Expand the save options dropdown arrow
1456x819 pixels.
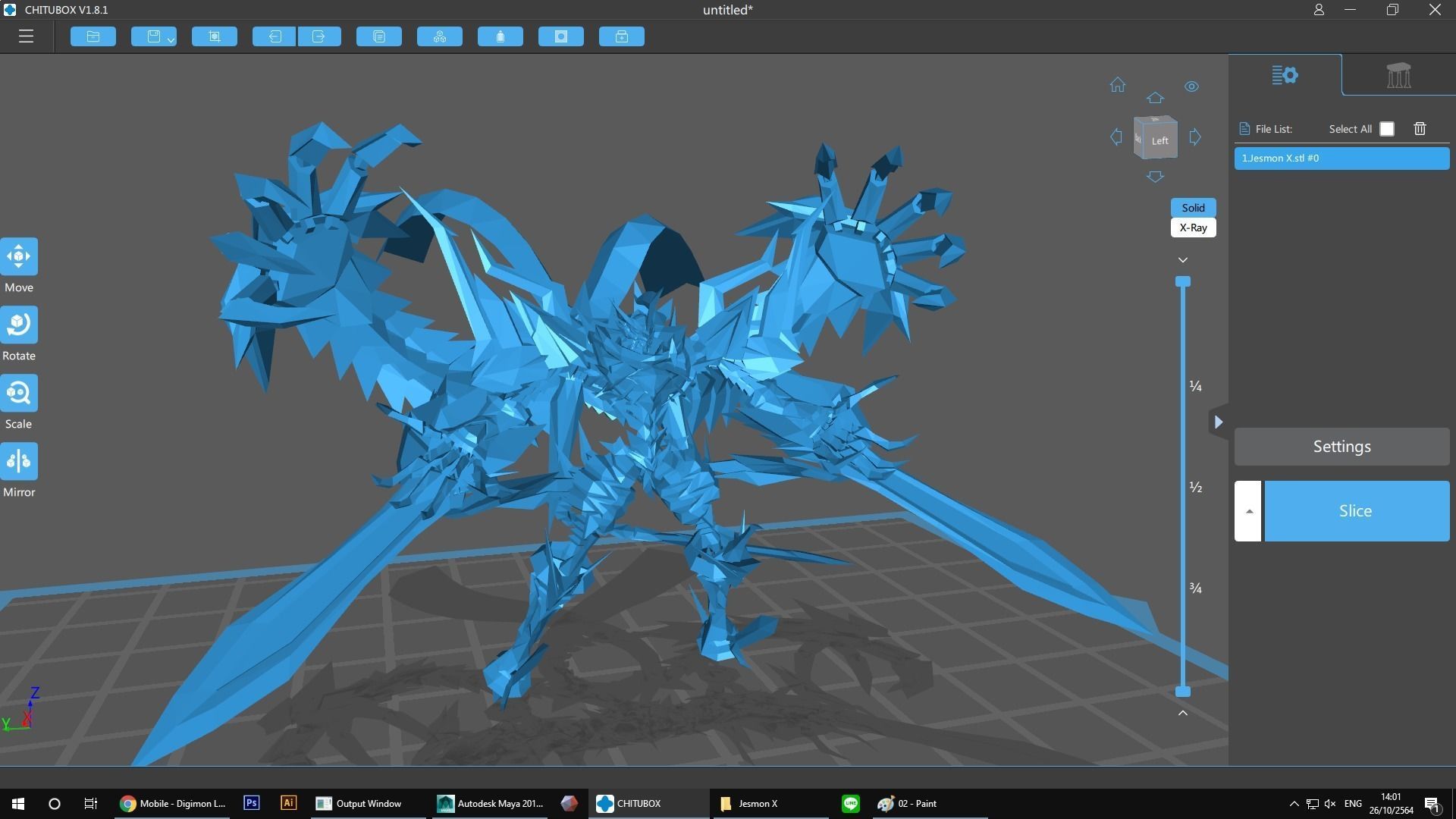pos(171,39)
